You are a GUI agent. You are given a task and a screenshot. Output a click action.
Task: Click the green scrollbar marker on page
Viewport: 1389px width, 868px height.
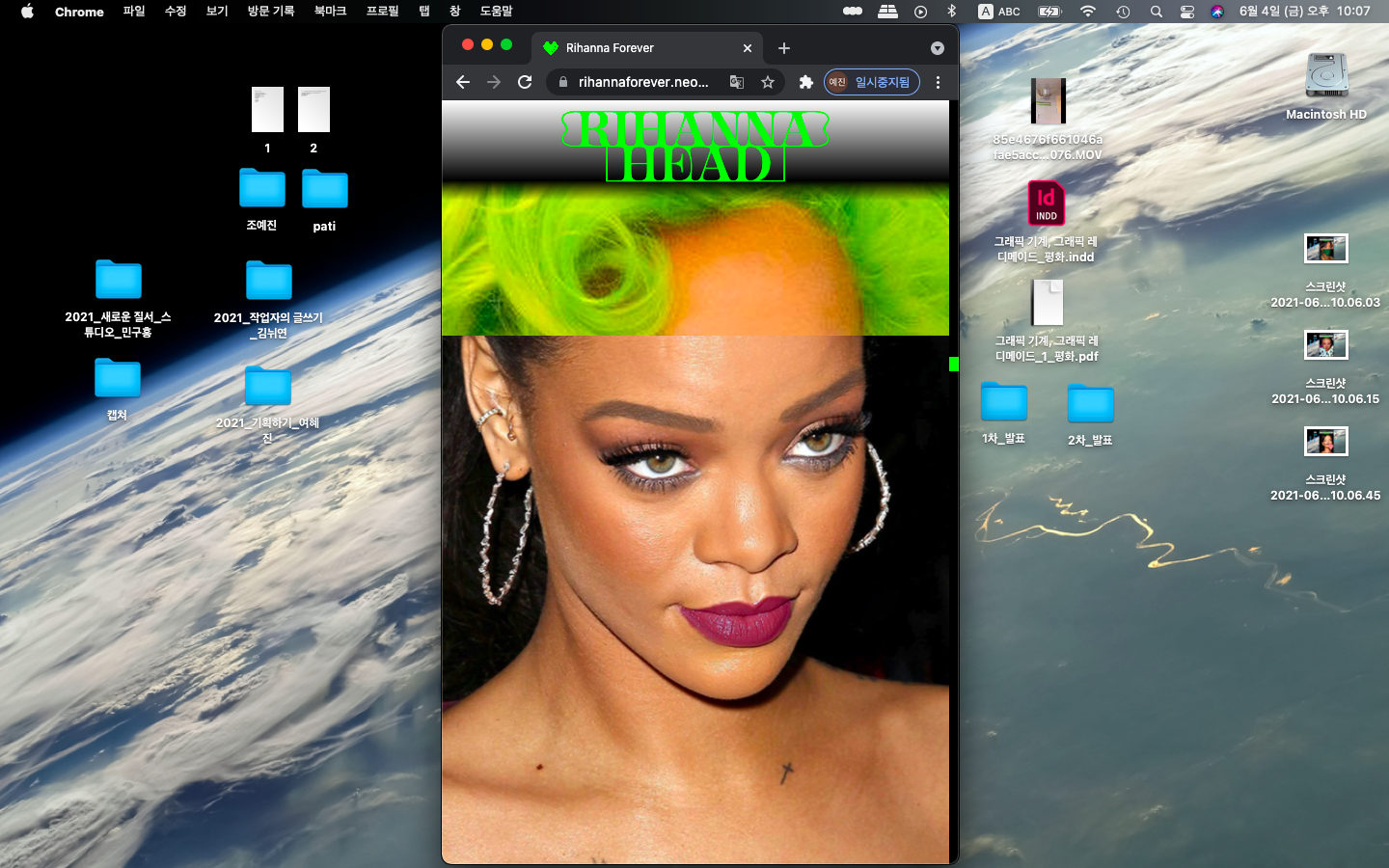coord(953,364)
